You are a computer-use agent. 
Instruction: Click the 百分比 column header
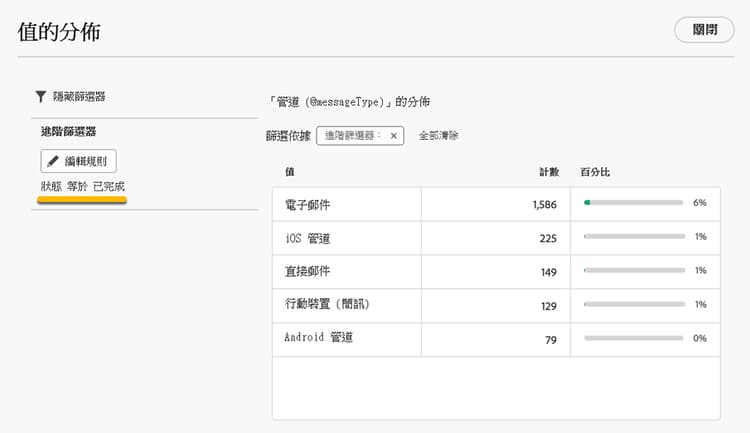coord(595,172)
